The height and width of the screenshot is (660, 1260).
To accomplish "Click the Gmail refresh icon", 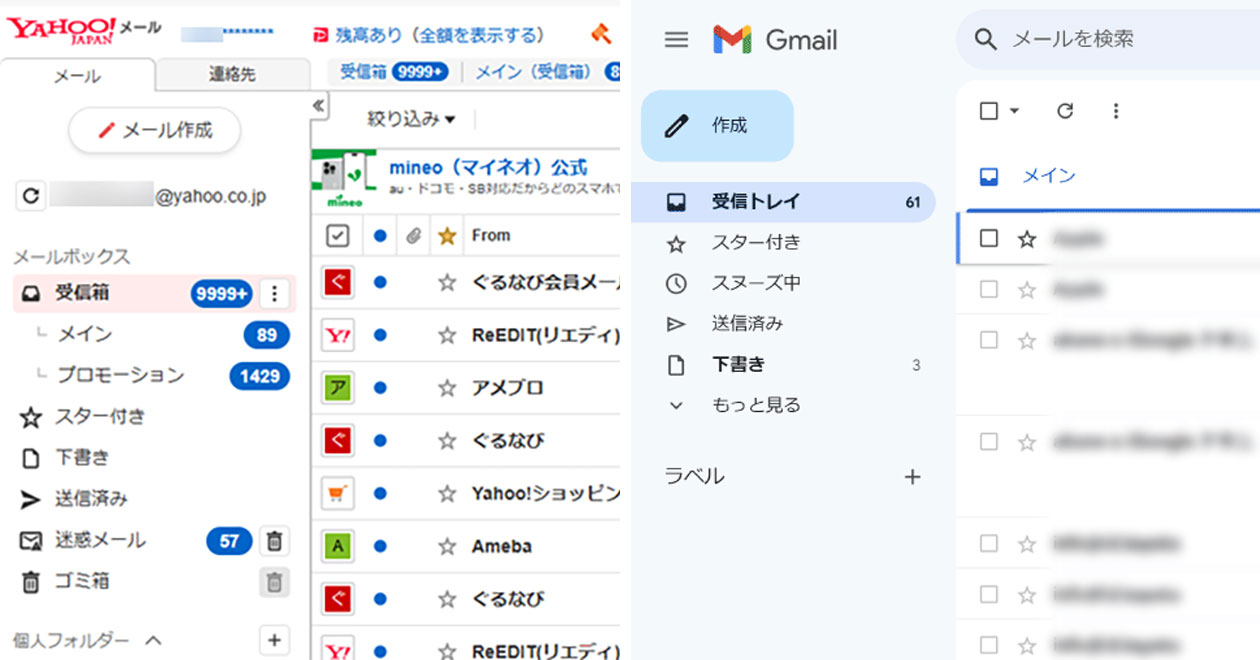I will pos(1065,111).
